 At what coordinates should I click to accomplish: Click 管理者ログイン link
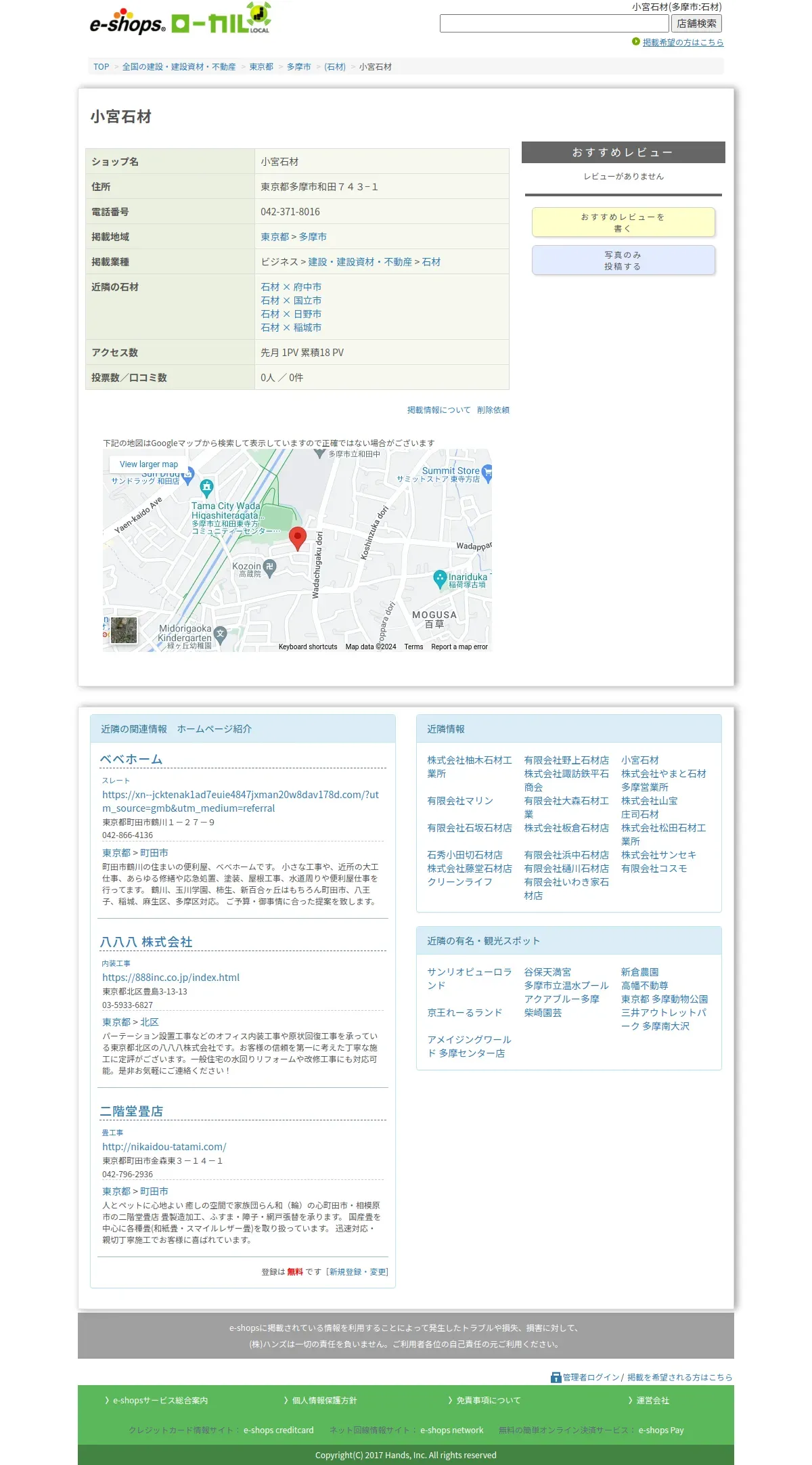pyautogui.click(x=591, y=1378)
